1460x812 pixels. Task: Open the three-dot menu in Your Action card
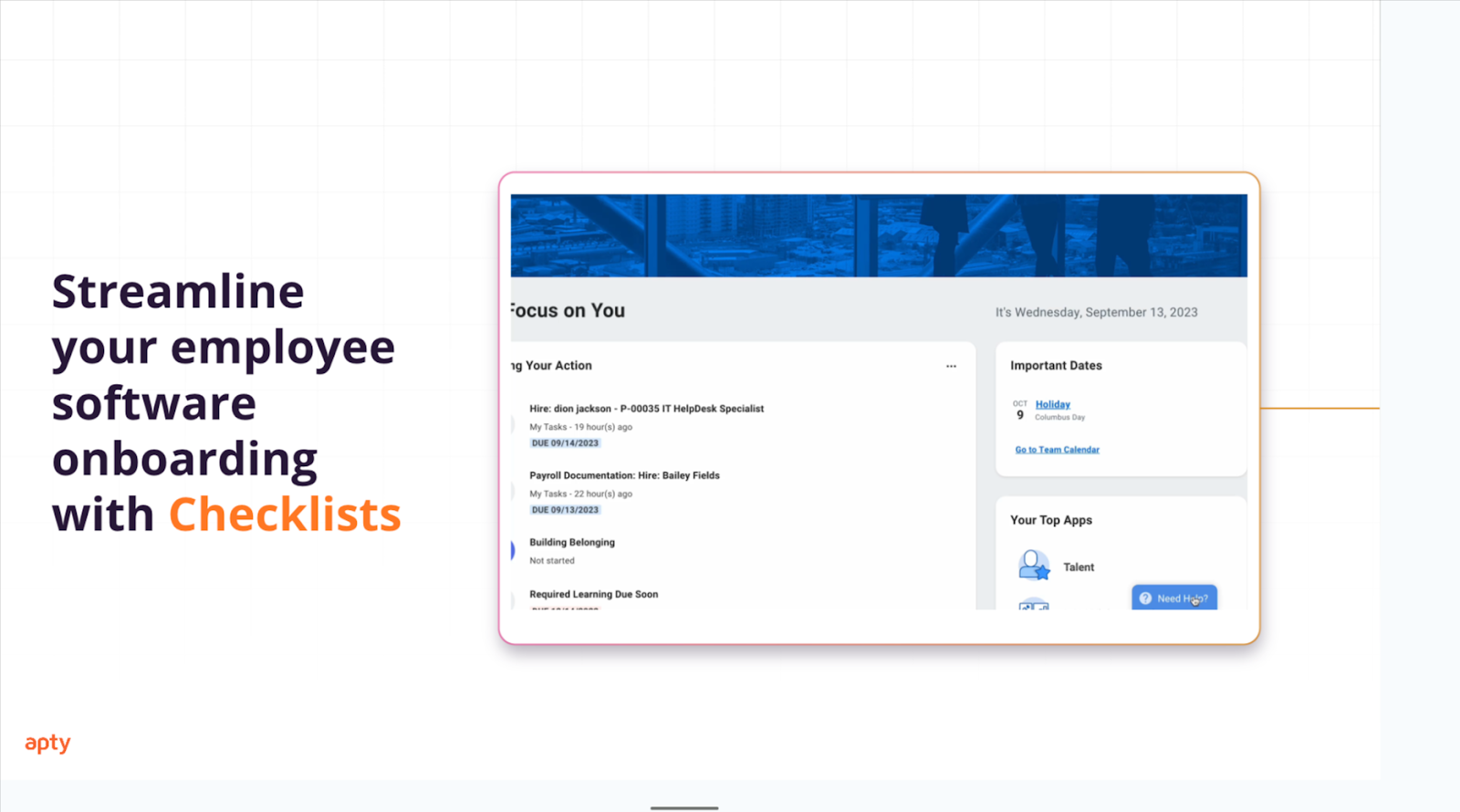coord(951,366)
